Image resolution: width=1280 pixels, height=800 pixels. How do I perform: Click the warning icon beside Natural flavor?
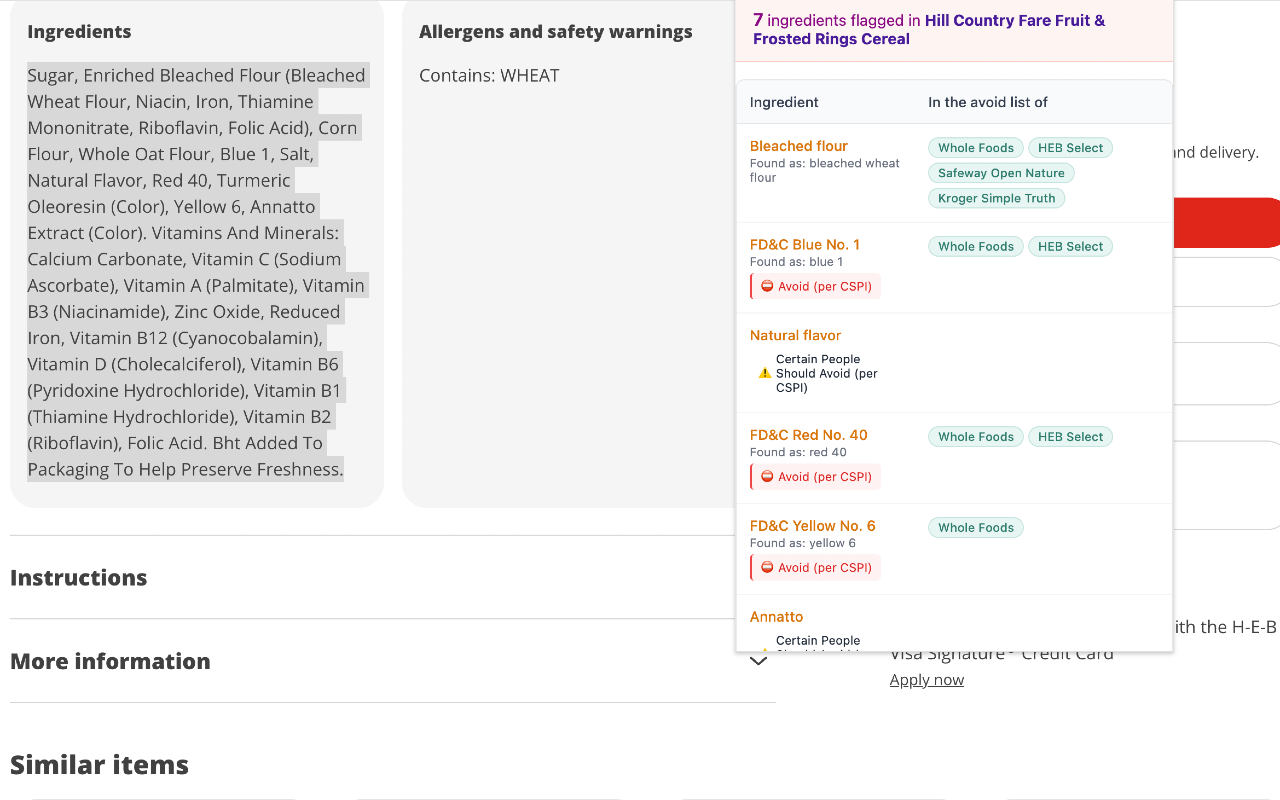[764, 373]
